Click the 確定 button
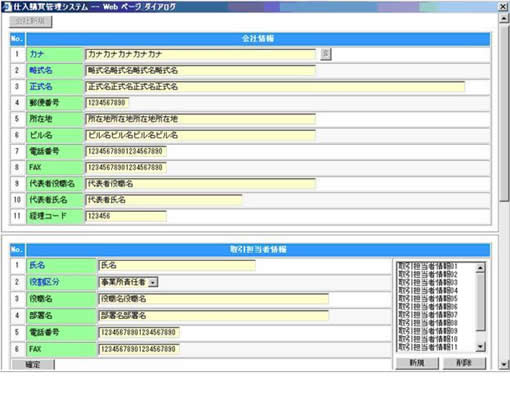The image size is (510, 394). pos(33,365)
